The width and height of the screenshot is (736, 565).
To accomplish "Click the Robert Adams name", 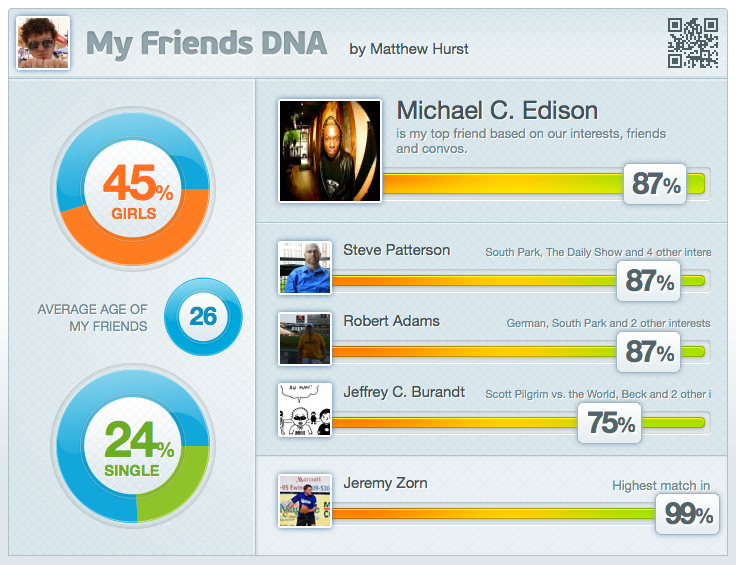I will pyautogui.click(x=391, y=321).
